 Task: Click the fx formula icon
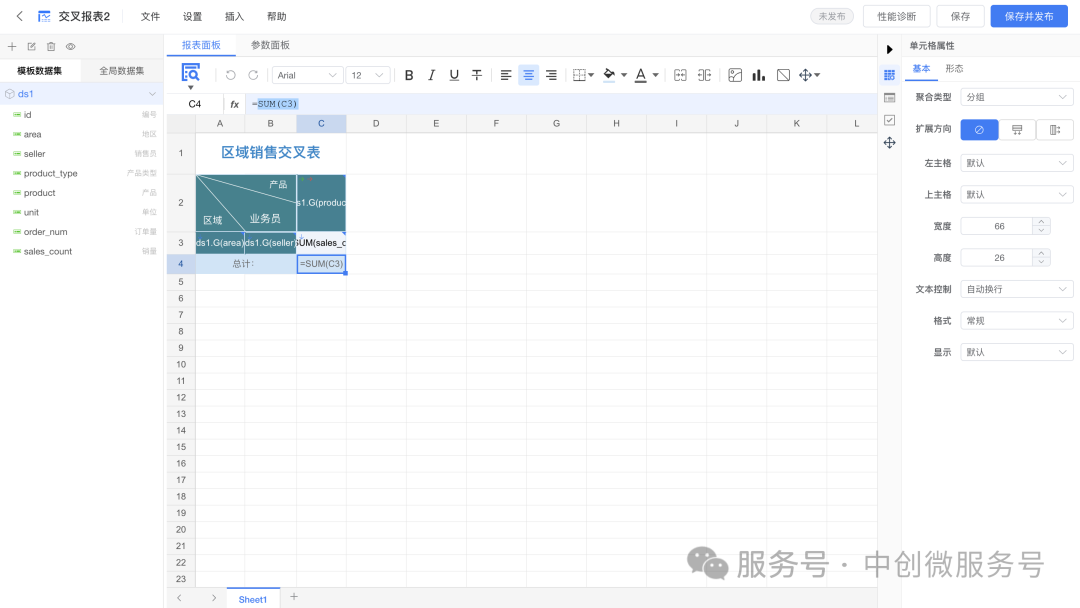[234, 104]
